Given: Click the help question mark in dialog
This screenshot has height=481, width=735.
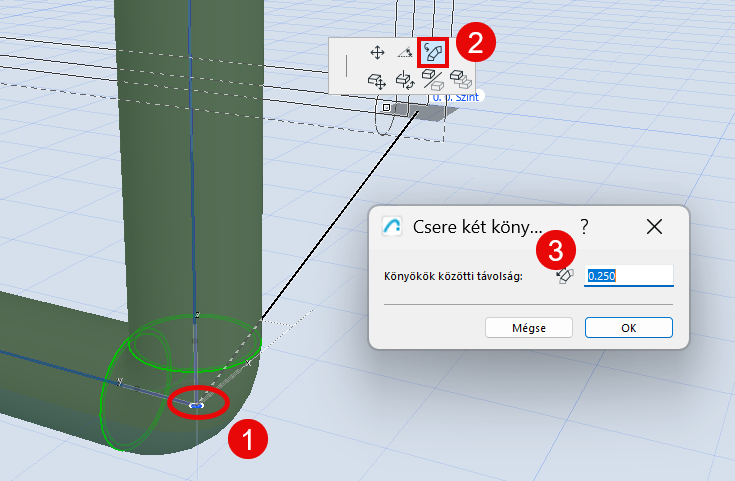Looking at the screenshot, I should [584, 227].
